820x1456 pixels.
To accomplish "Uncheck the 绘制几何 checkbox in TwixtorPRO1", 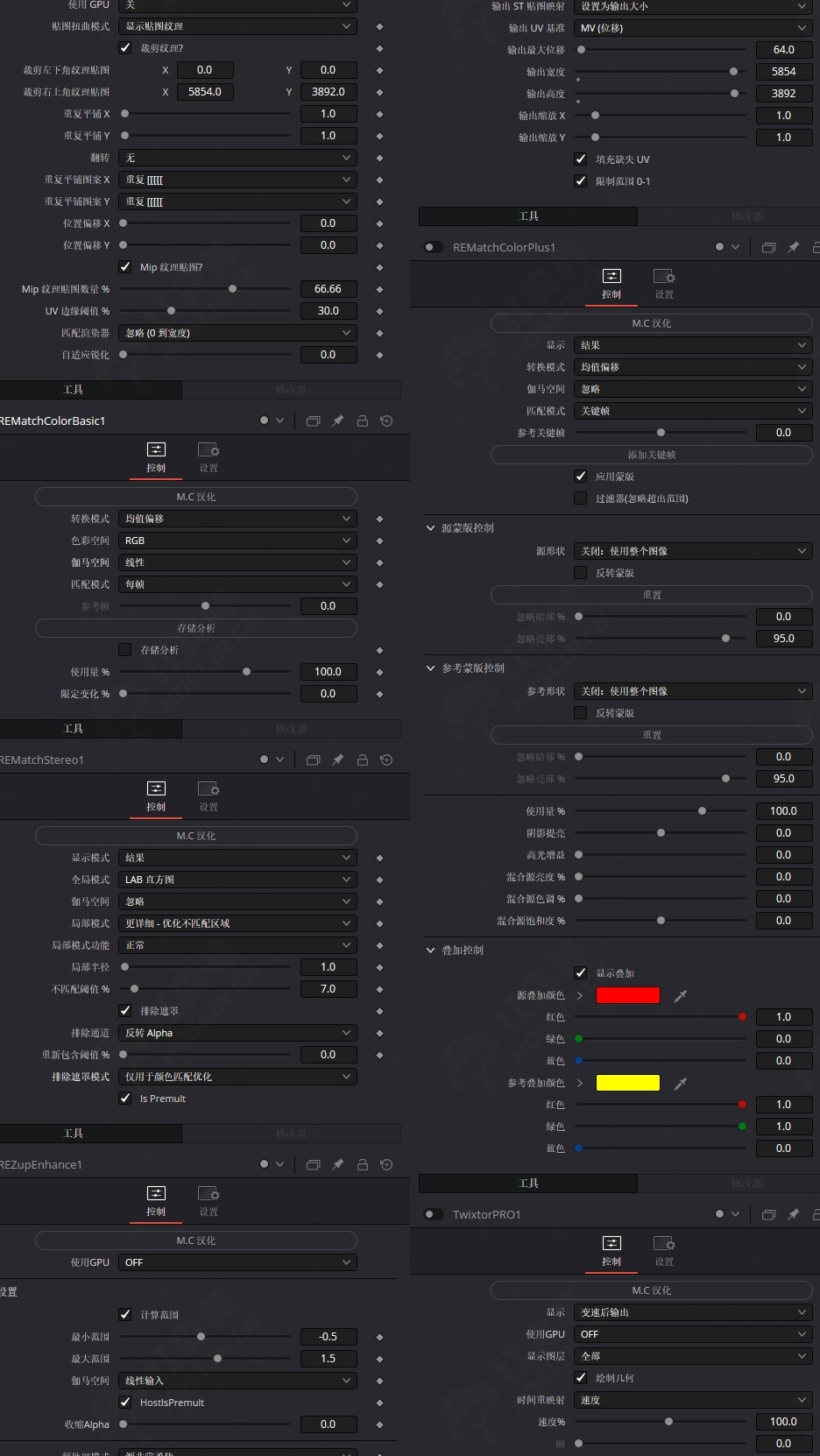I will pyautogui.click(x=580, y=1378).
